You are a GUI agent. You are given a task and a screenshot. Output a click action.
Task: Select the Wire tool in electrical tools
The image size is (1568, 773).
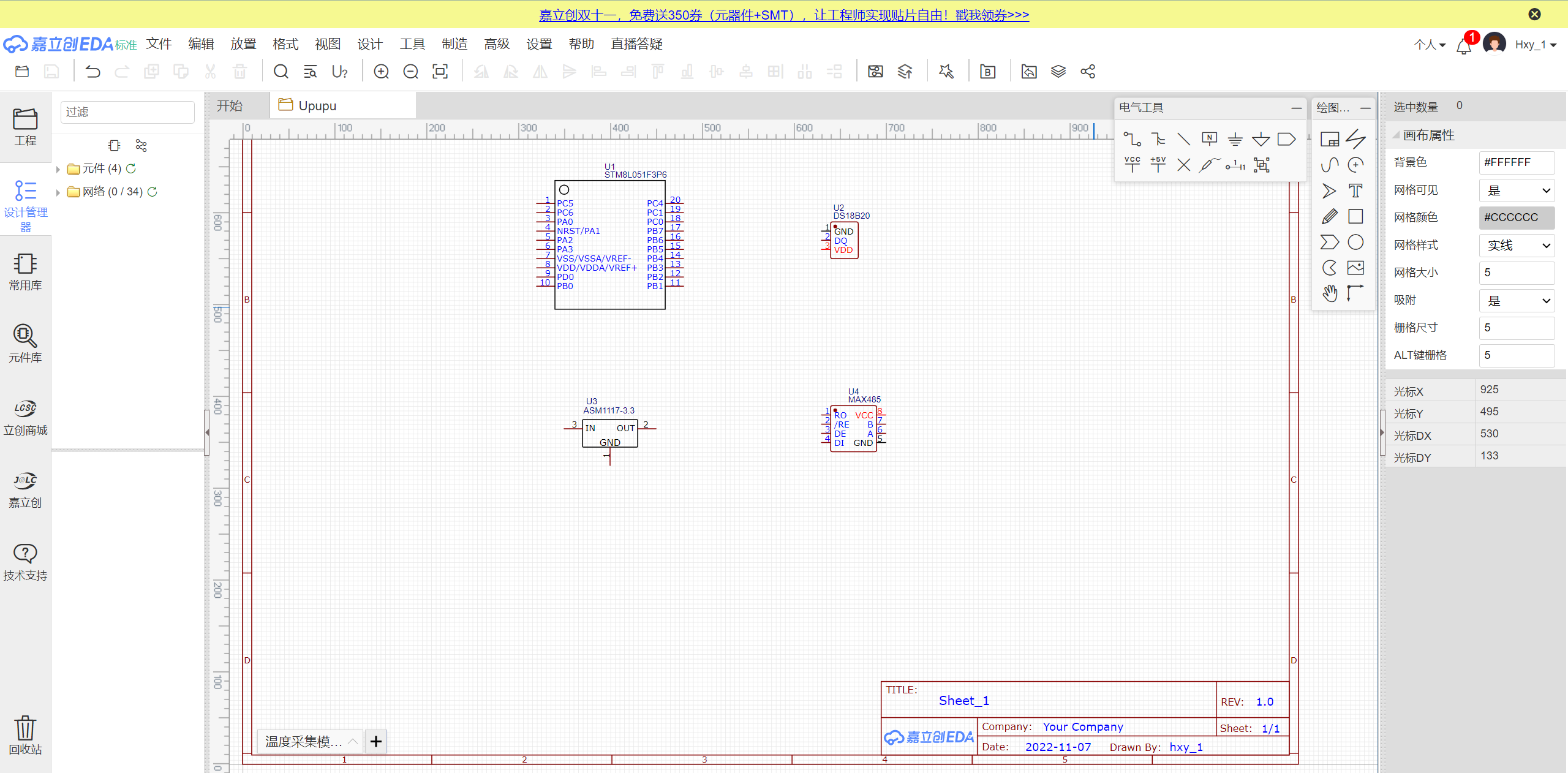[1132, 139]
